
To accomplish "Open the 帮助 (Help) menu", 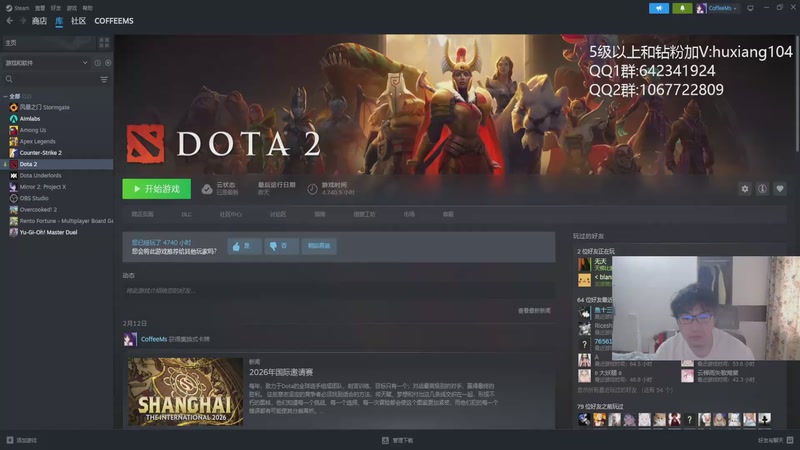I will [88, 8].
